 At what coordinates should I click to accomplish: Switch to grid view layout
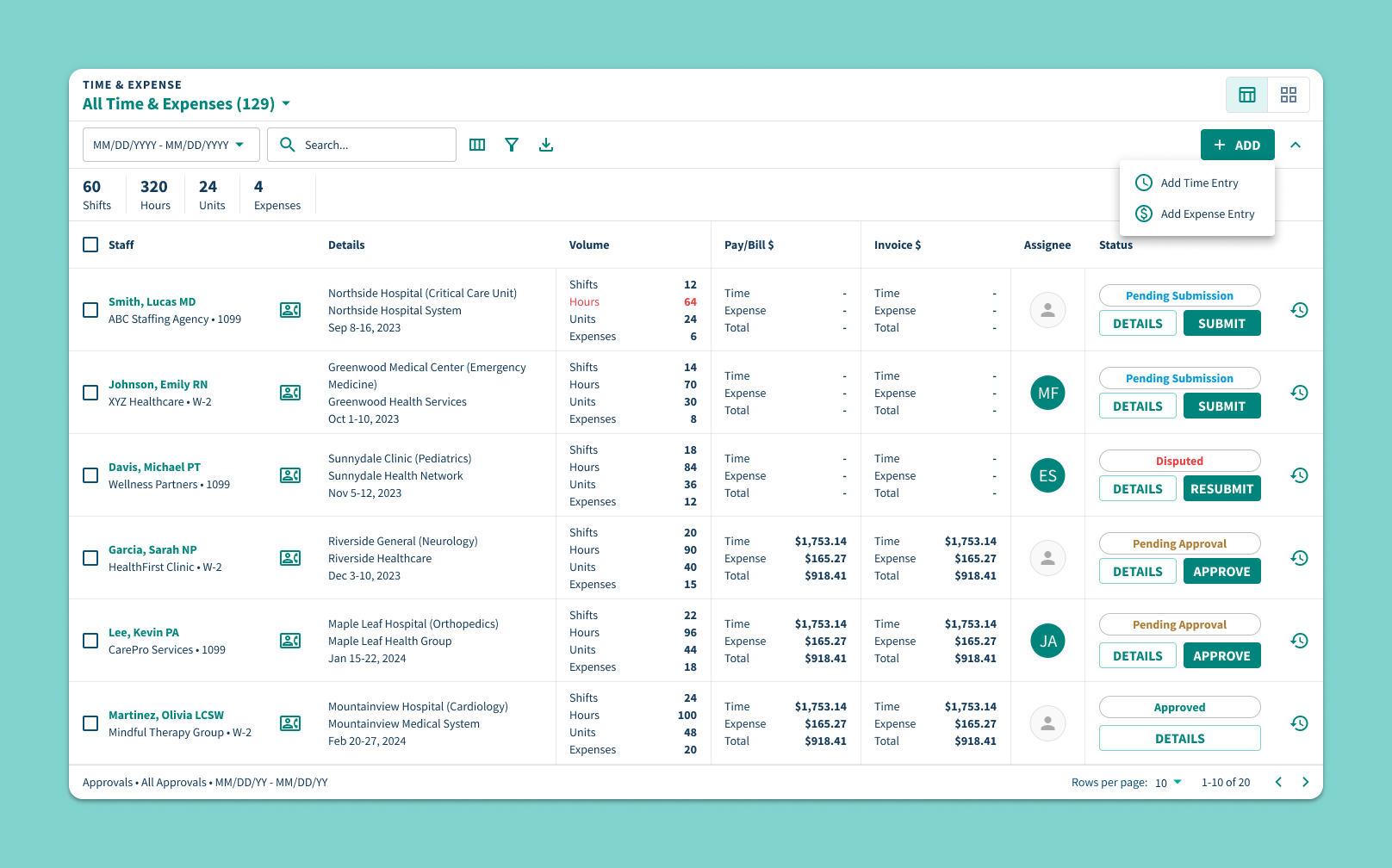click(x=1289, y=95)
